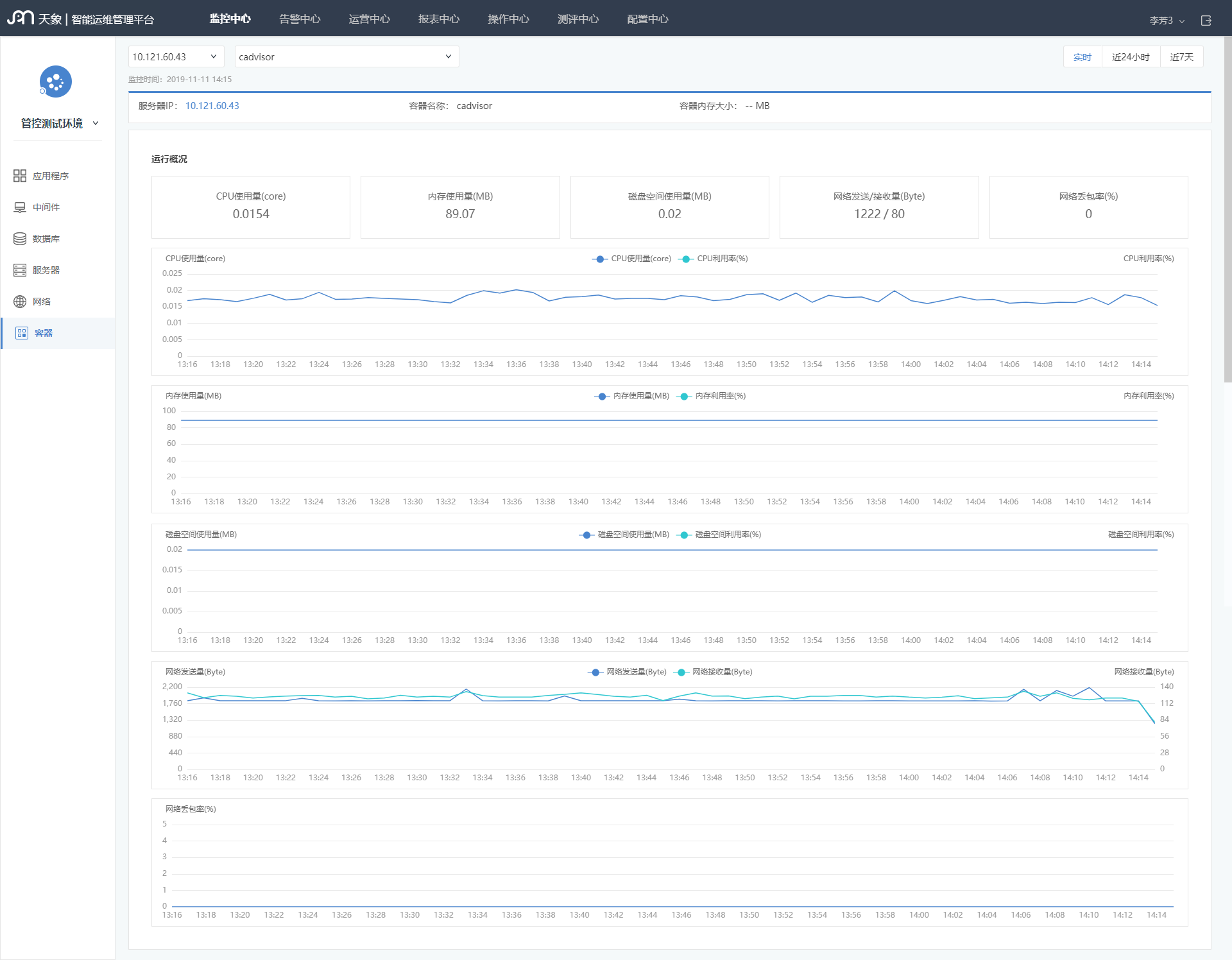Open the server IP 10.121.60.43 dropdown
This screenshot has height=960, width=1232.
(176, 56)
